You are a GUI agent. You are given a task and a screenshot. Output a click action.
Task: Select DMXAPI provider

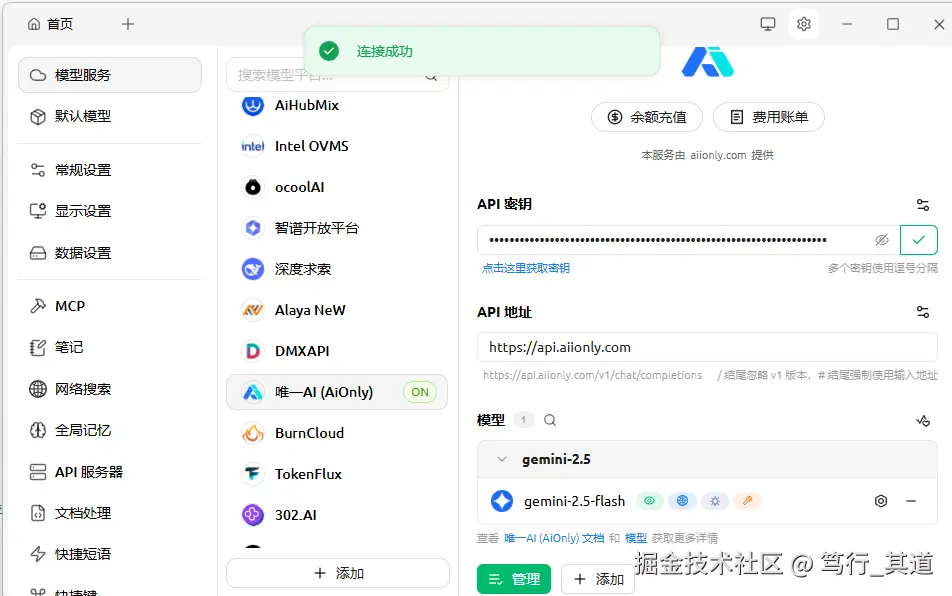[337, 351]
